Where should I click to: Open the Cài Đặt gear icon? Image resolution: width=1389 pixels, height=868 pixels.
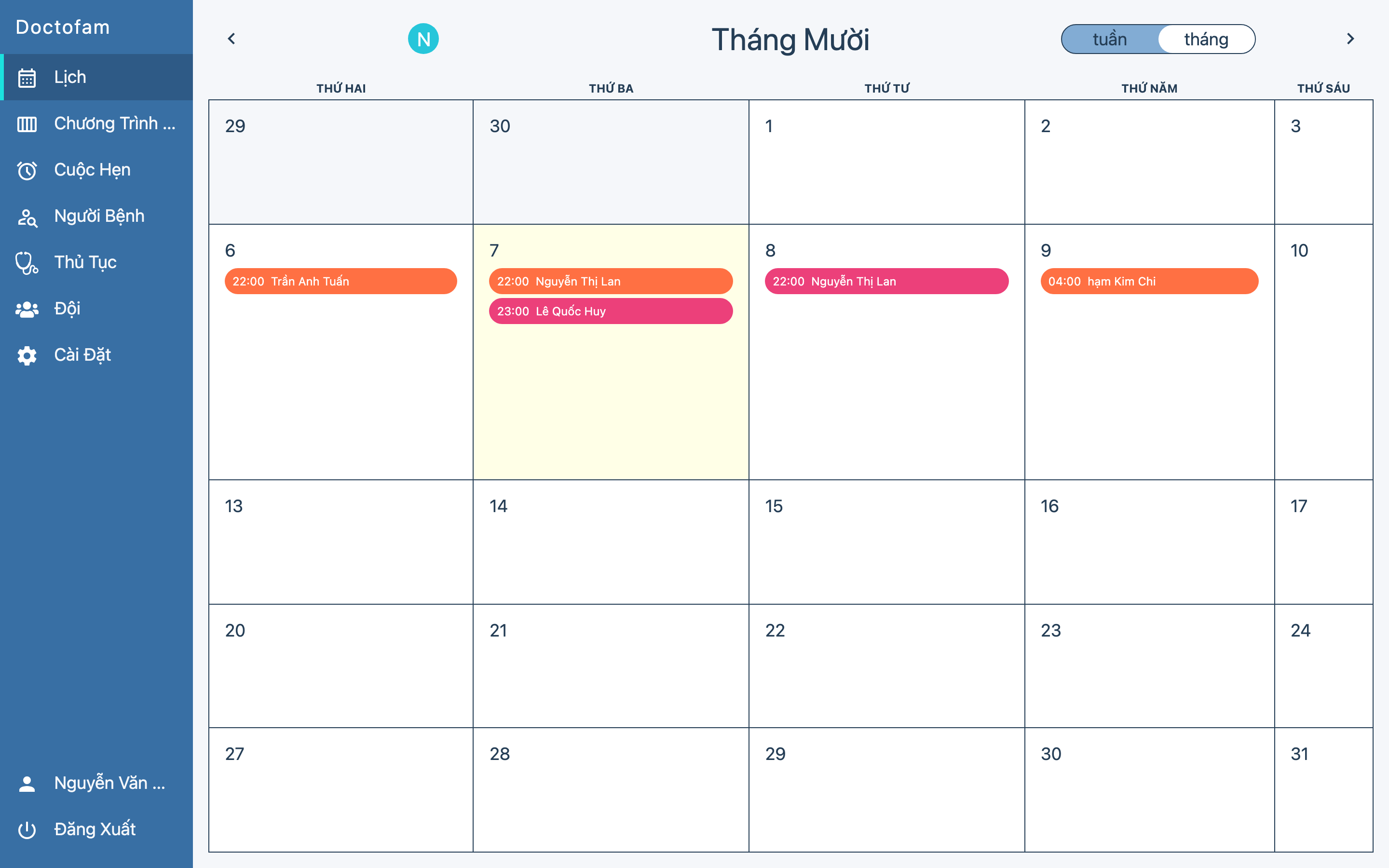[x=27, y=355]
